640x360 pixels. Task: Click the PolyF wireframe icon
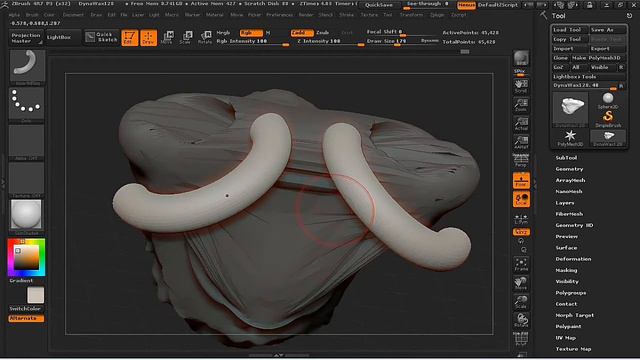click(521, 340)
